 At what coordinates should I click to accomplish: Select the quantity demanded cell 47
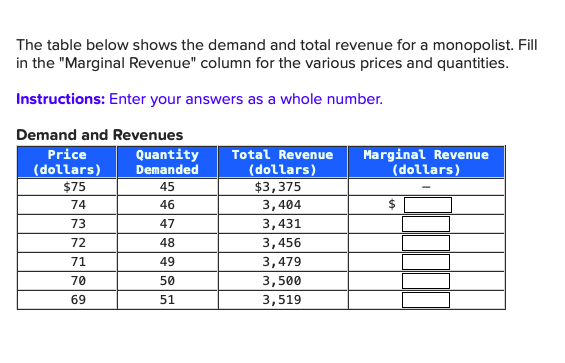tap(167, 224)
